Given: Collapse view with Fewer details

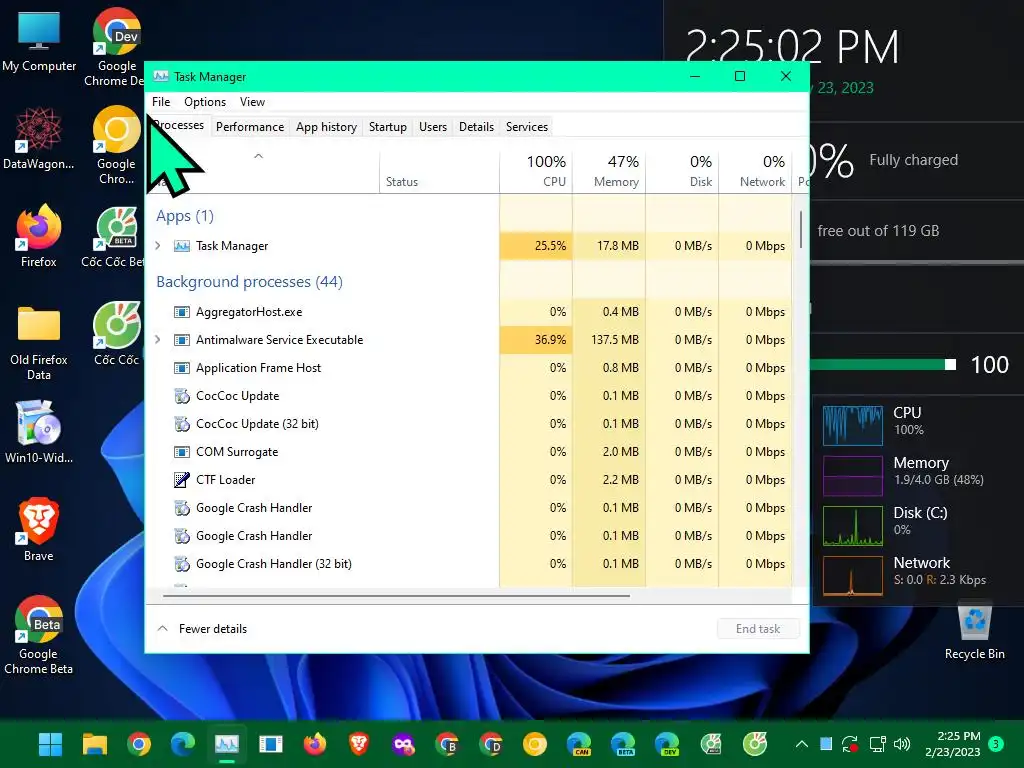Looking at the screenshot, I should pyautogui.click(x=202, y=629).
